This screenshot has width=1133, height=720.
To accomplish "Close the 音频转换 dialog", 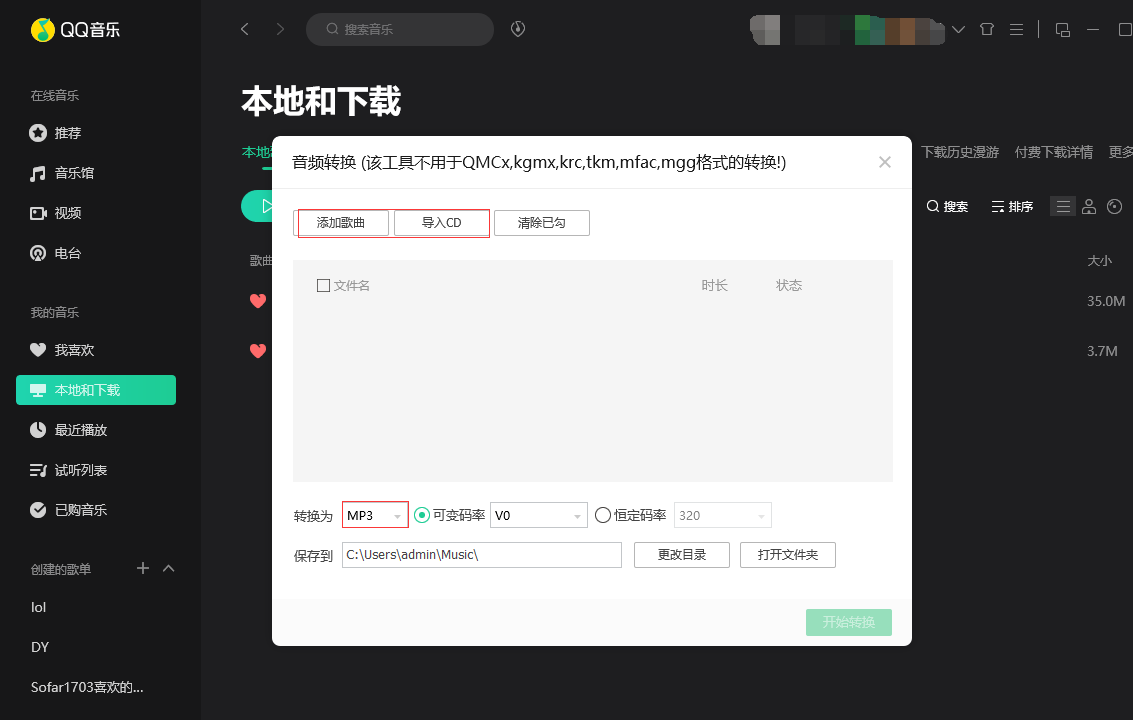I will click(884, 162).
